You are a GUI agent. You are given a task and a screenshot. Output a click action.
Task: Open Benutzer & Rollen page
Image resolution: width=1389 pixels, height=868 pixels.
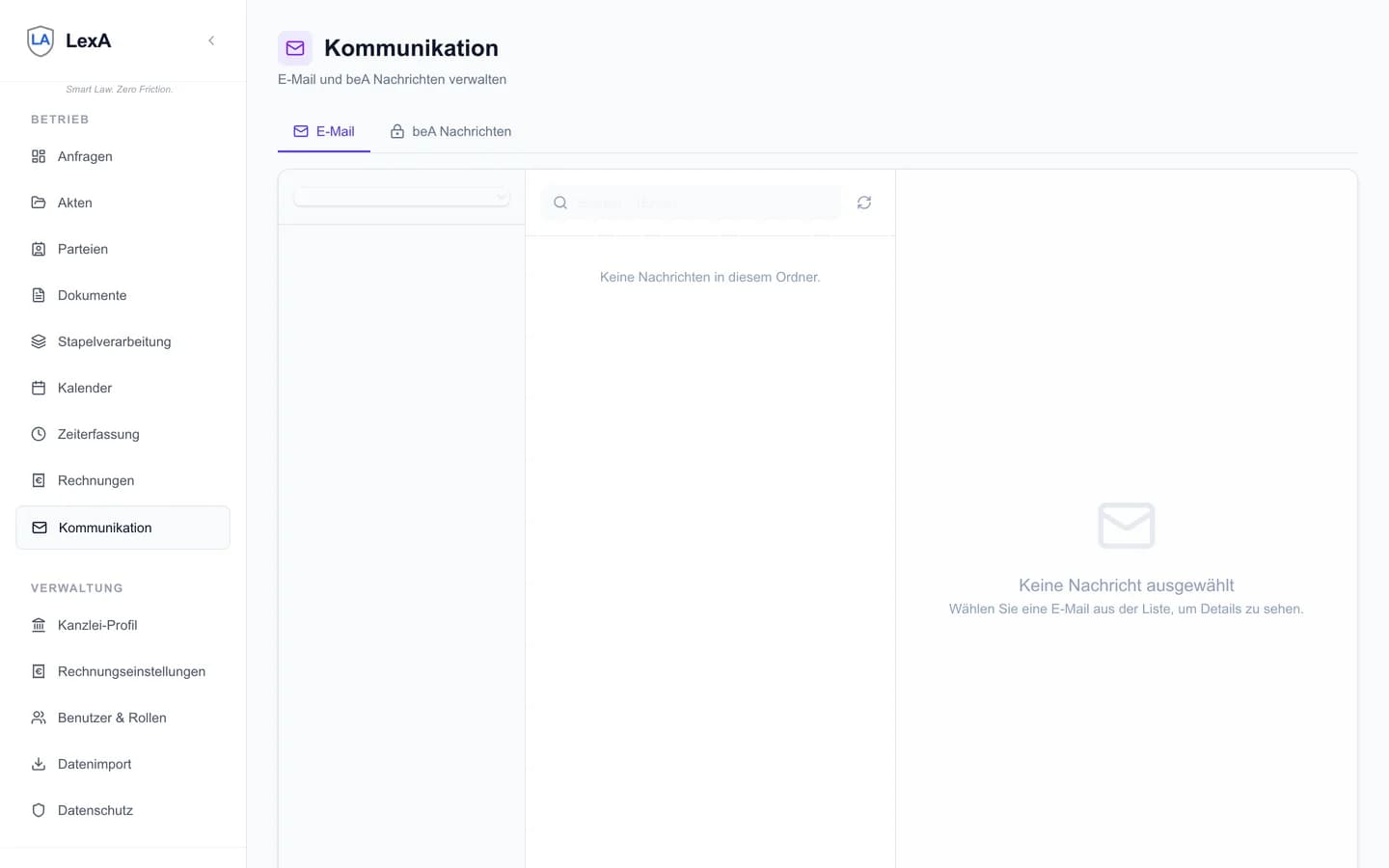[x=112, y=718]
